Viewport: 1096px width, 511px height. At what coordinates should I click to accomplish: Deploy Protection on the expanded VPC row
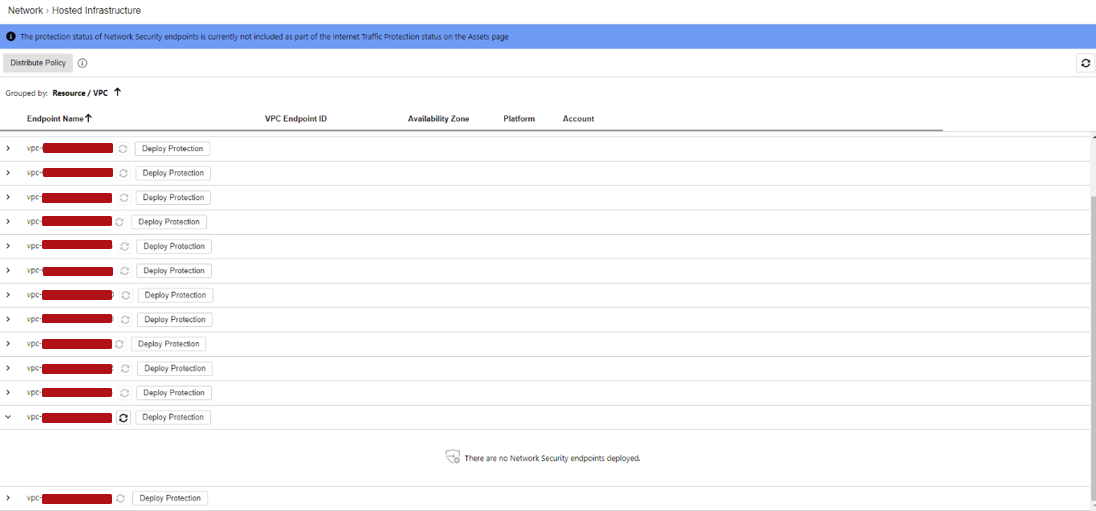coord(173,417)
